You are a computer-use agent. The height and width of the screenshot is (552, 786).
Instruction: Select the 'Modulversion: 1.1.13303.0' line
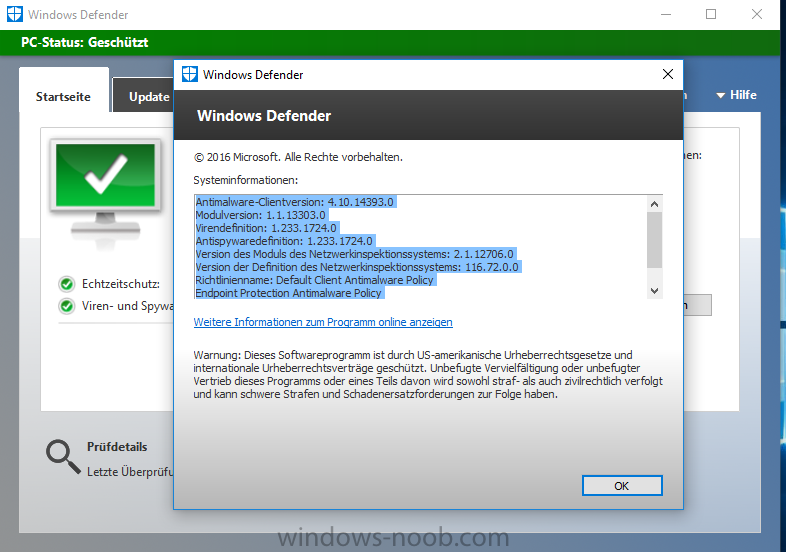[x=261, y=215]
